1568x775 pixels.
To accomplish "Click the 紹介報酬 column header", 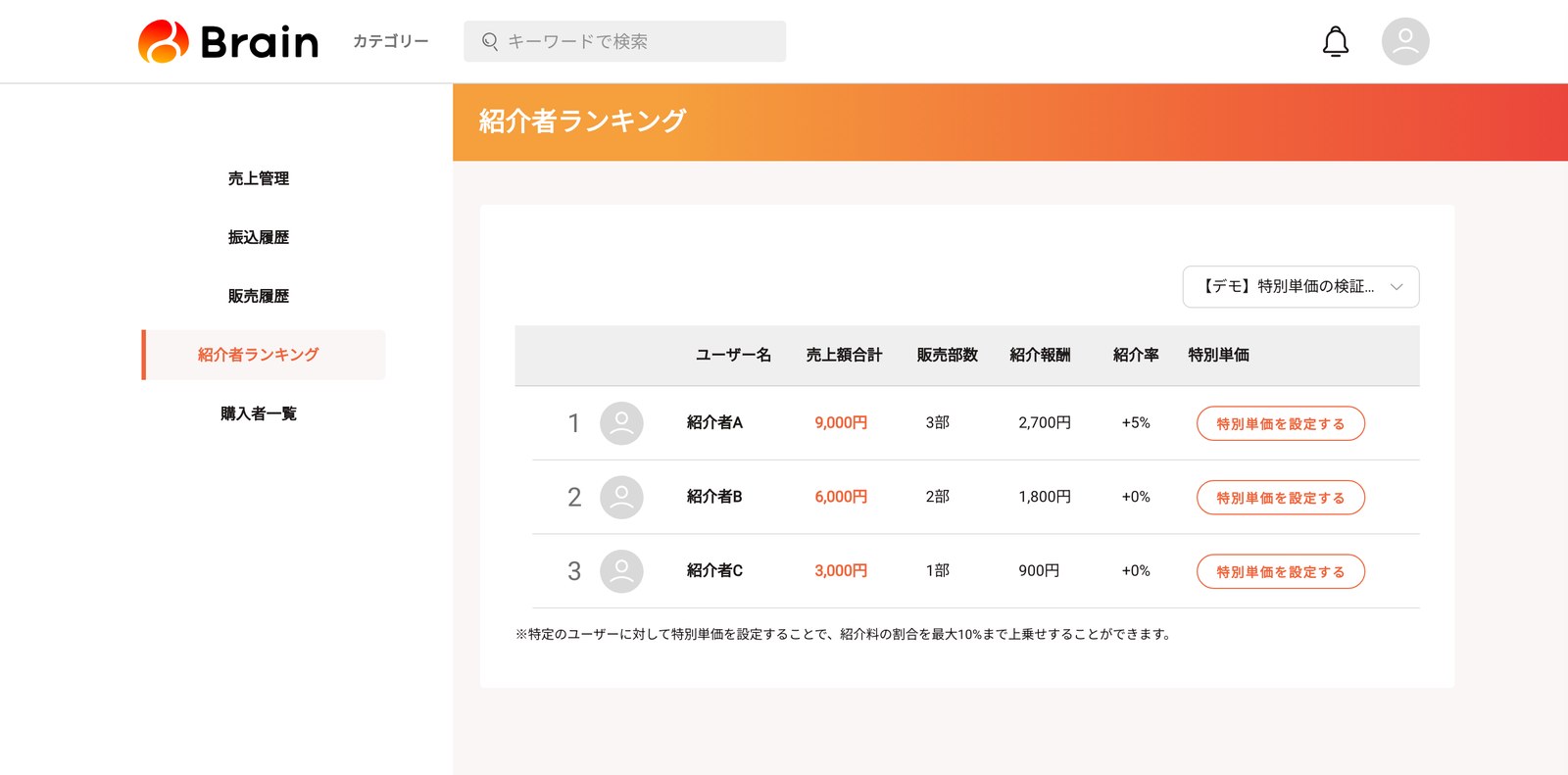I will (1040, 355).
